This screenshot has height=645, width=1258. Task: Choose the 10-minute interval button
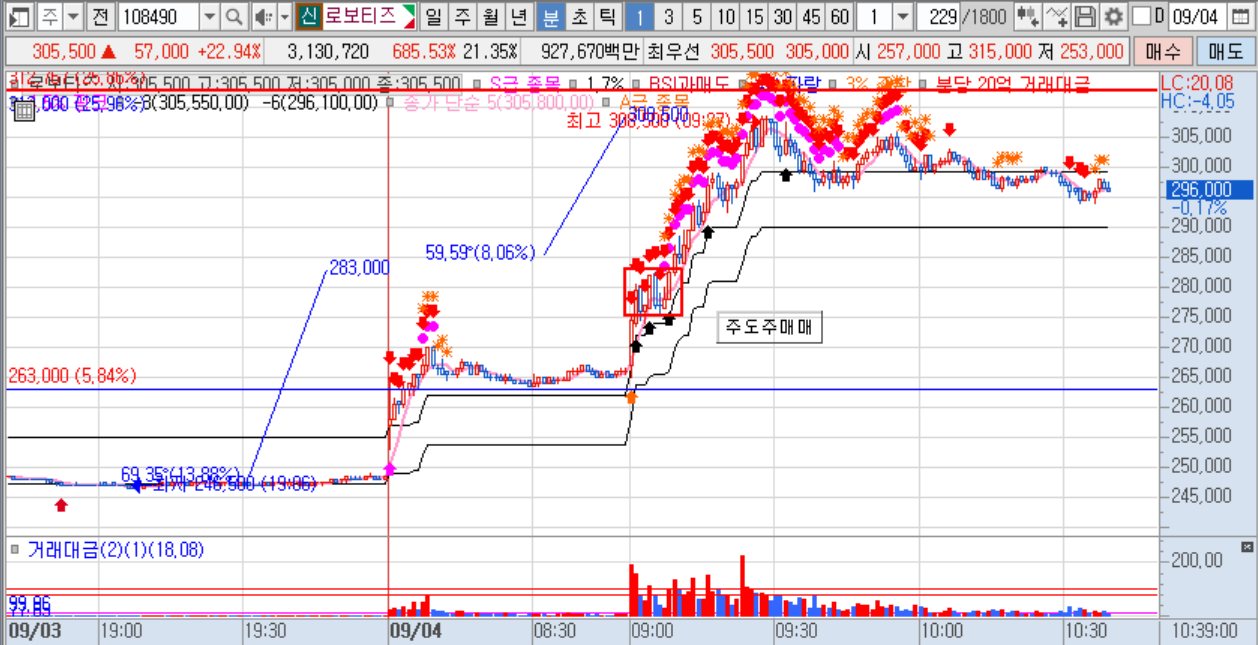click(726, 16)
